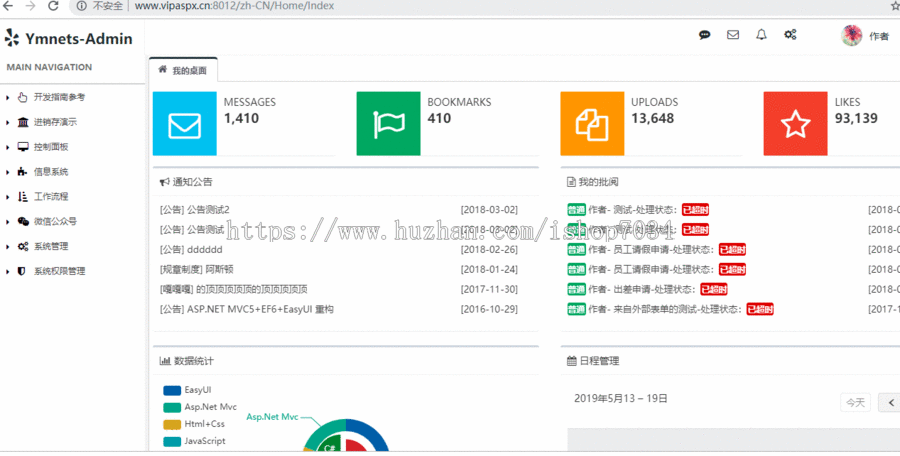The width and height of the screenshot is (900, 456).
Task: Go to previous week in calendar
Action: pos(890,403)
